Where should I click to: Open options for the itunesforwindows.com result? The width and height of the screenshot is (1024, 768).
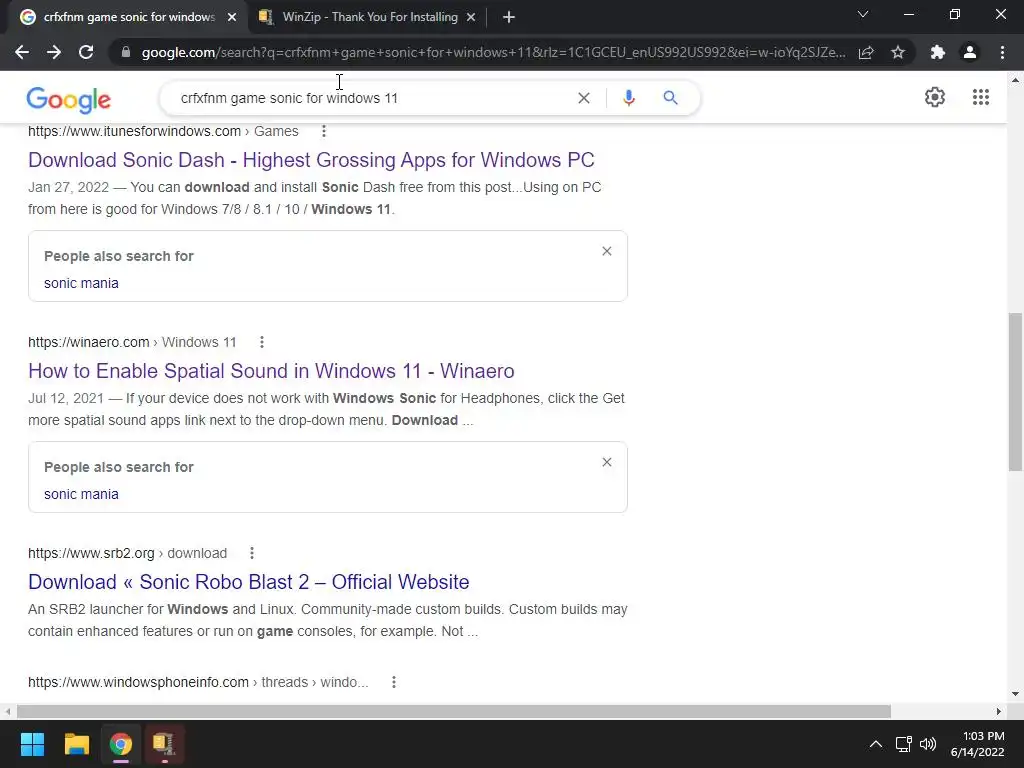tap(324, 131)
